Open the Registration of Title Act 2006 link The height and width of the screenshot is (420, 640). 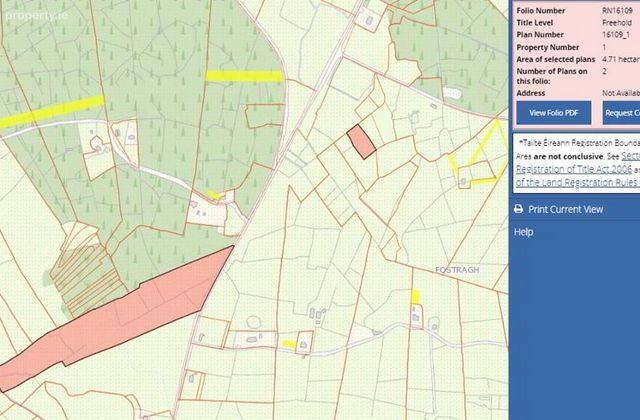tap(574, 169)
